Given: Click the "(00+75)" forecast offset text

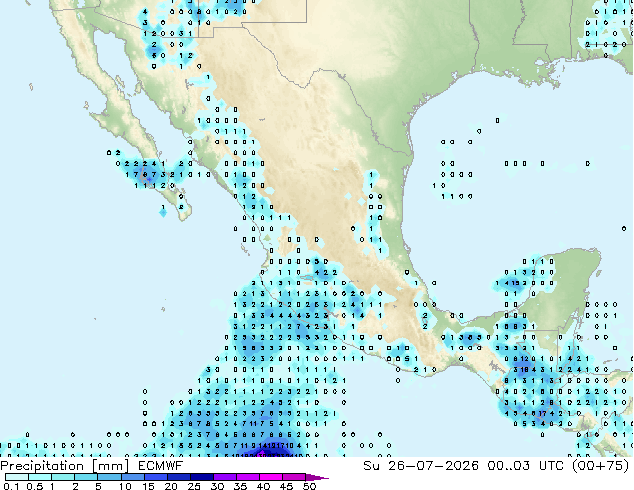Looking at the screenshot, I should point(601,466).
